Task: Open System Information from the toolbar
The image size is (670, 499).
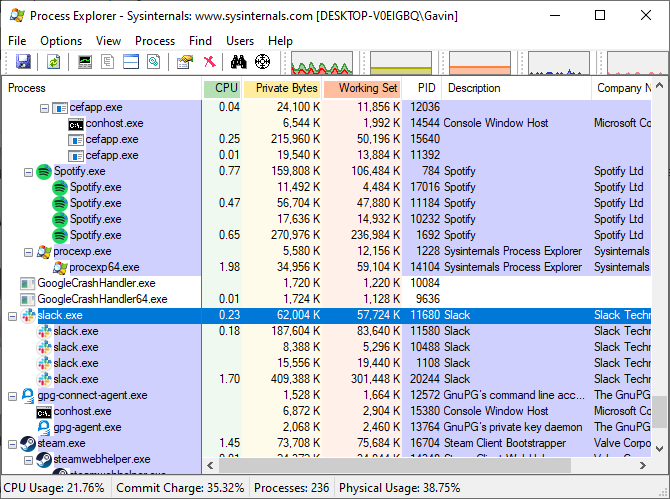Action: coord(85,62)
